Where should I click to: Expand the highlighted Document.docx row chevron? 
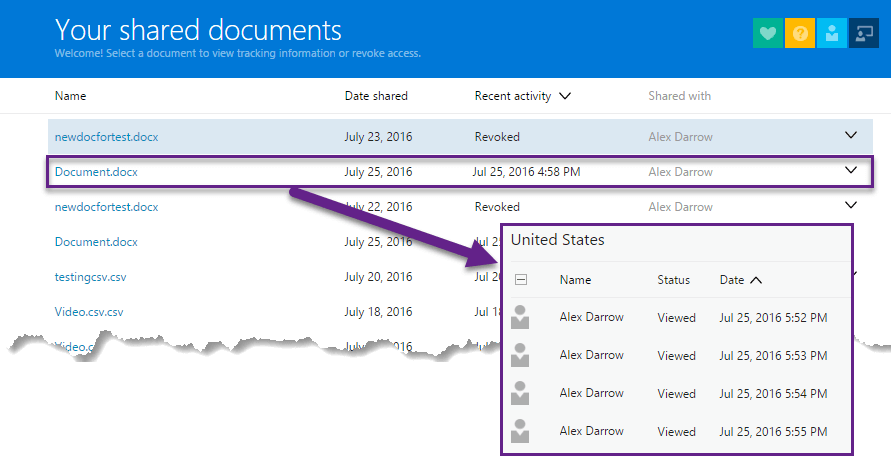(x=851, y=171)
